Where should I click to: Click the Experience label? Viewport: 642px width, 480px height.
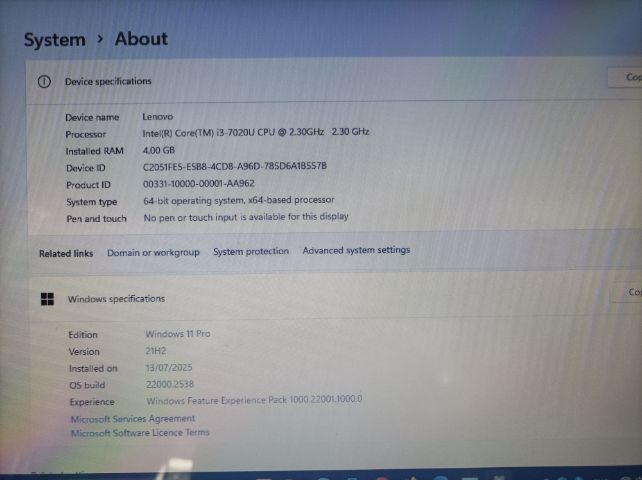92,402
